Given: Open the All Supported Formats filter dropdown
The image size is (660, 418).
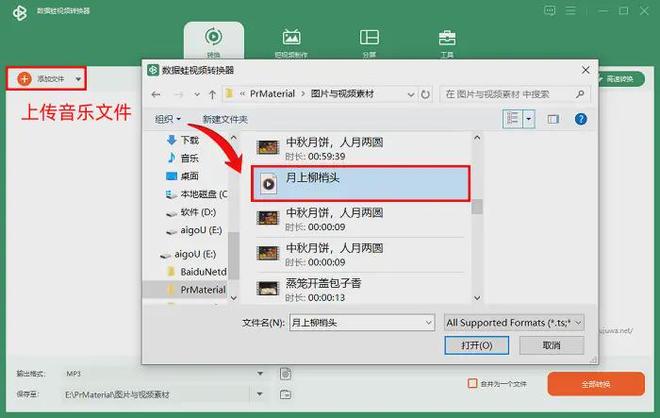Looking at the screenshot, I should [x=513, y=322].
